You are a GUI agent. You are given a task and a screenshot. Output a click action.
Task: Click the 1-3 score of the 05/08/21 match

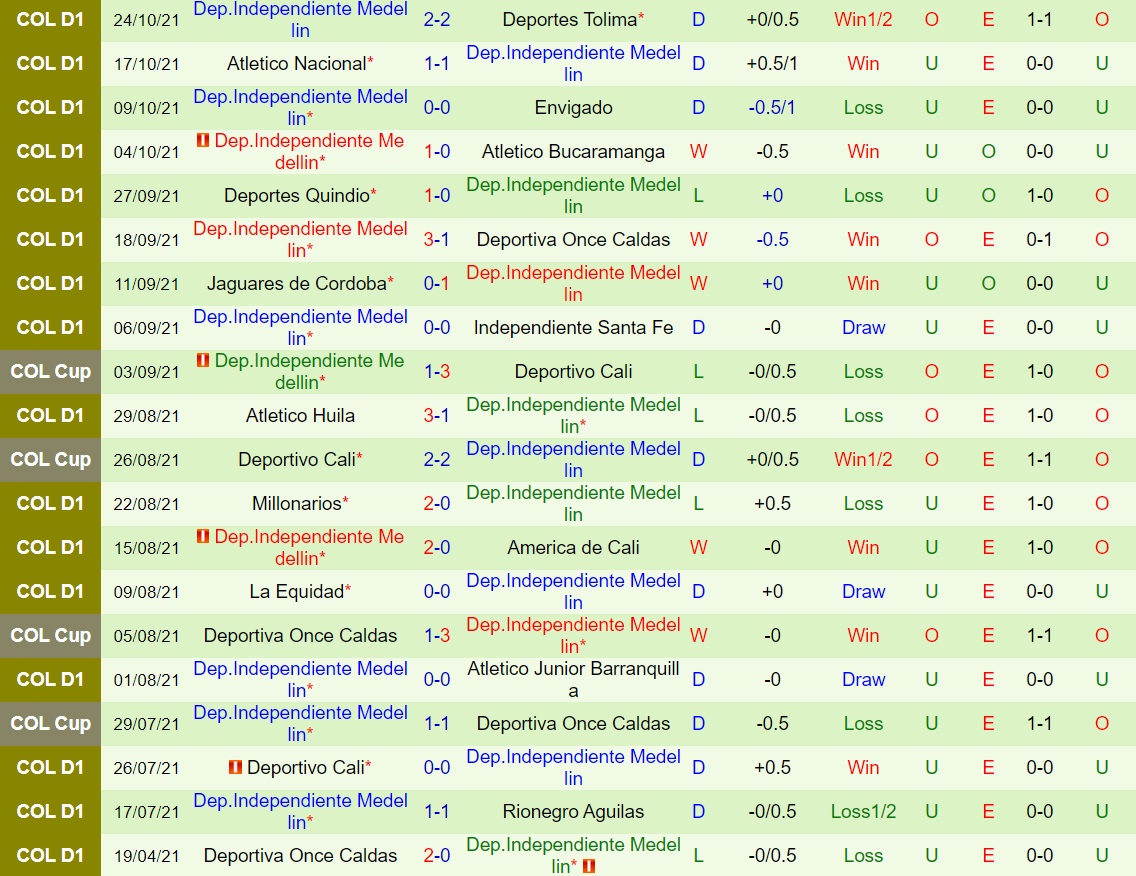click(437, 635)
